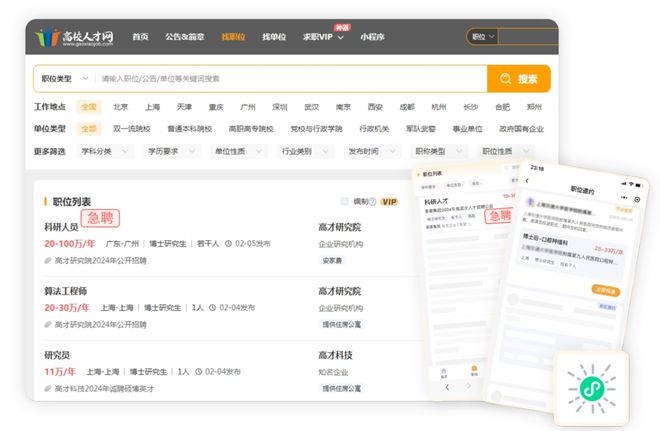
Task: Click the clock icon before 02-05发布
Action: (229, 244)
